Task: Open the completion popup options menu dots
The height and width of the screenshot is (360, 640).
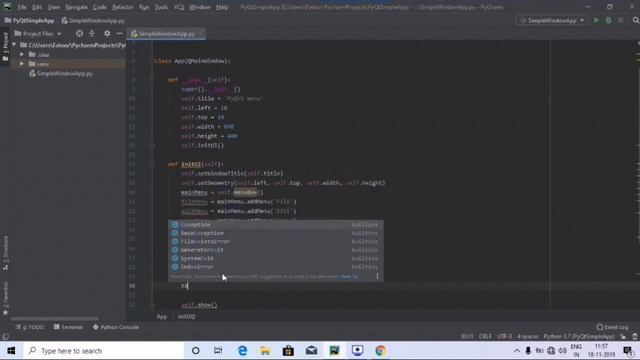Action: (x=377, y=276)
